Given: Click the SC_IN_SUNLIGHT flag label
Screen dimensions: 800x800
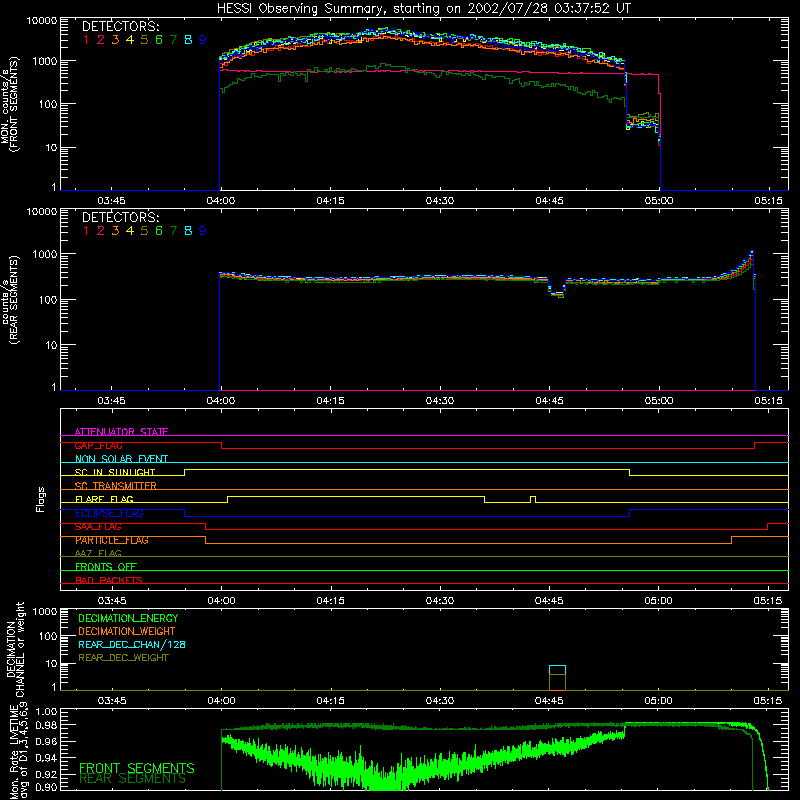Looking at the screenshot, I should pos(115,472).
